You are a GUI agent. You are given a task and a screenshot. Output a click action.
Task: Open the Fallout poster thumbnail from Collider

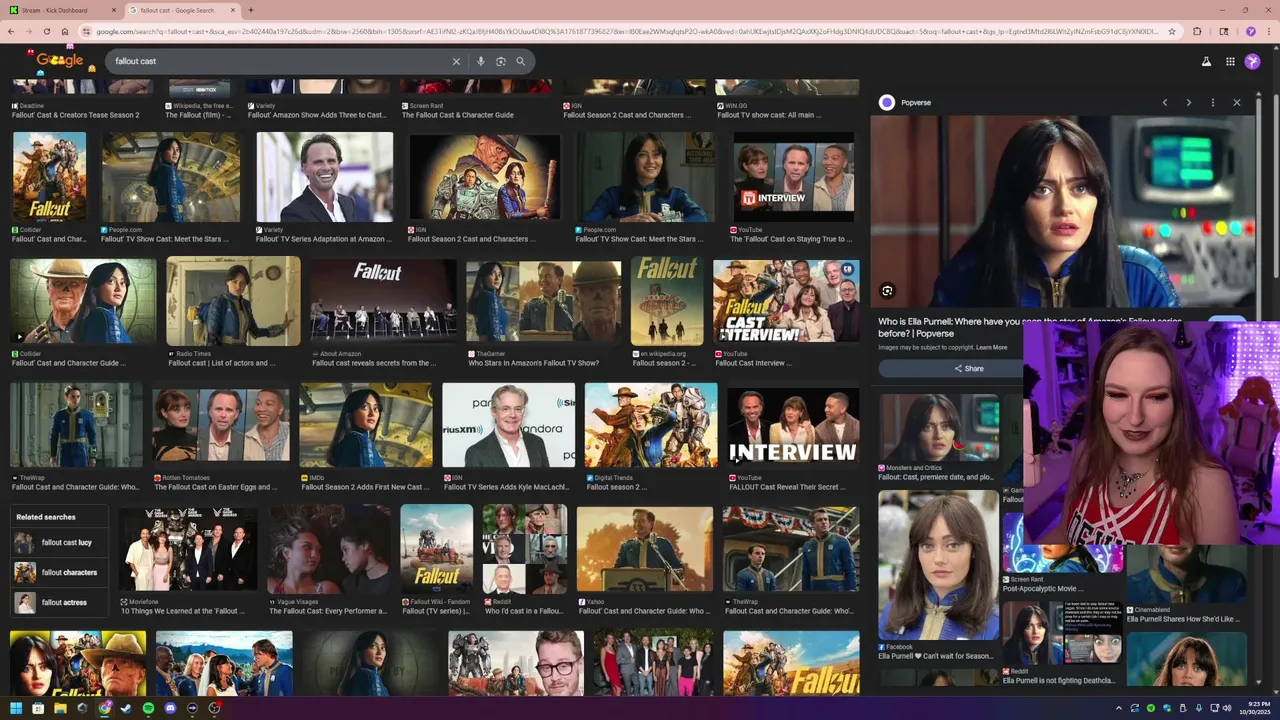[49, 177]
